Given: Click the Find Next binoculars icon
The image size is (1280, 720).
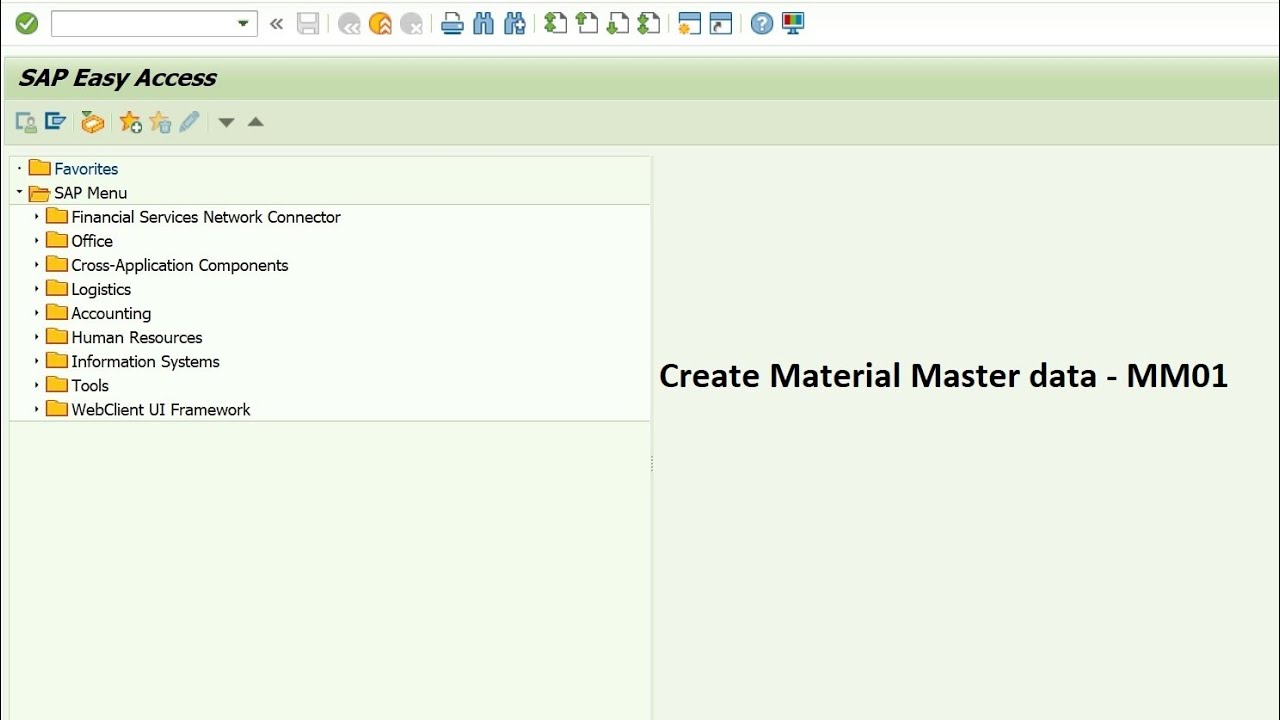Looking at the screenshot, I should [515, 24].
